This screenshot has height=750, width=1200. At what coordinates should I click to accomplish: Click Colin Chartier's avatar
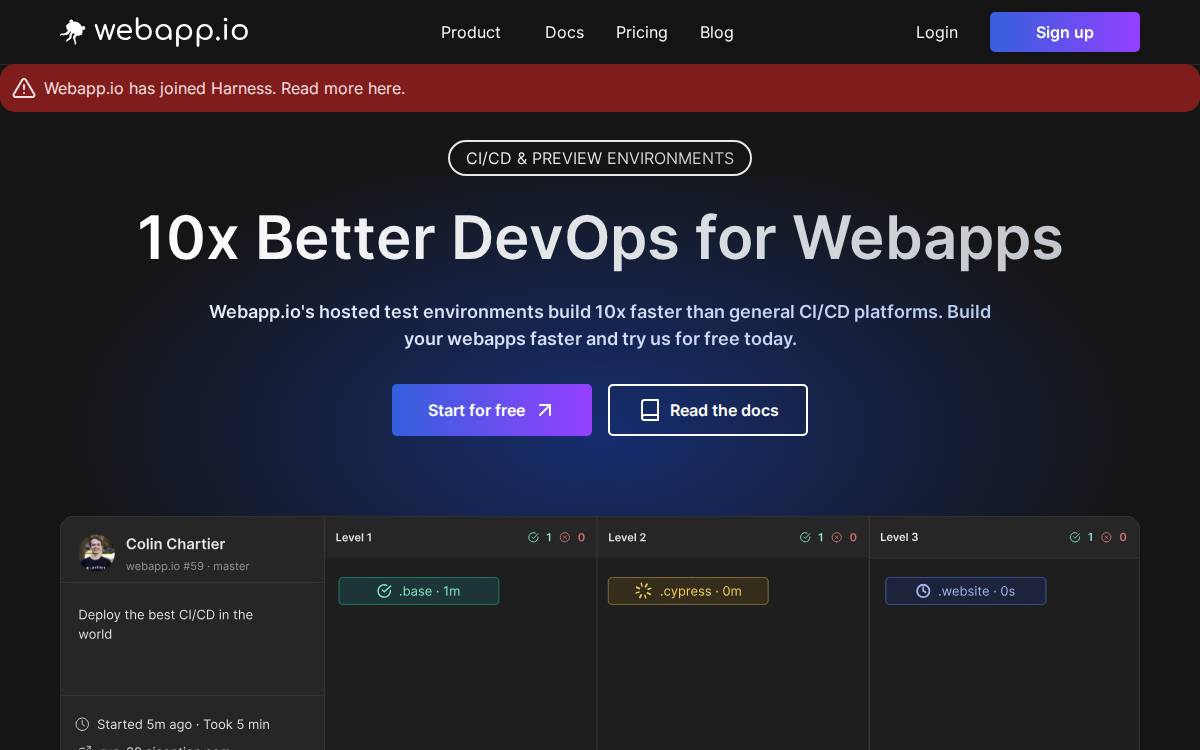(97, 553)
